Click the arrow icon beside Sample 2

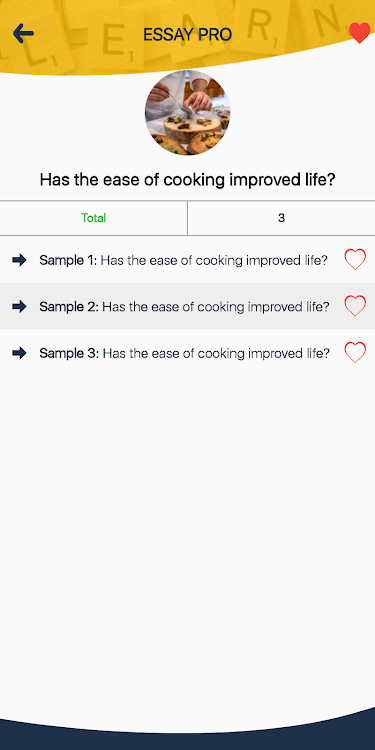(19, 306)
